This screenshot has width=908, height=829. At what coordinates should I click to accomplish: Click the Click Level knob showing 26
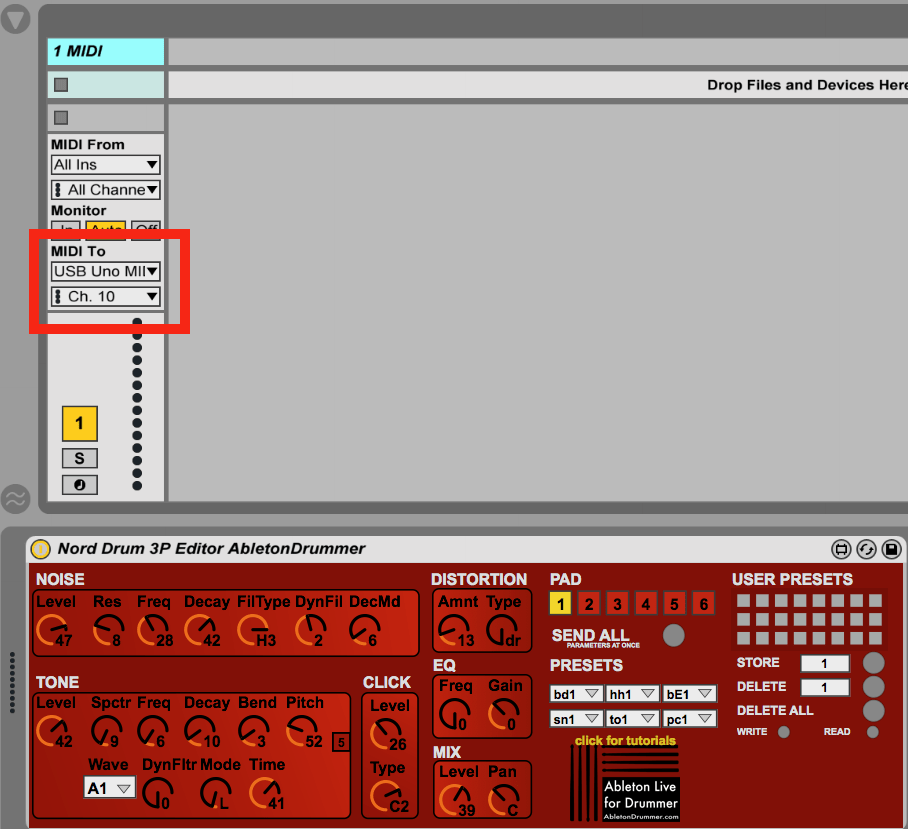pos(386,734)
